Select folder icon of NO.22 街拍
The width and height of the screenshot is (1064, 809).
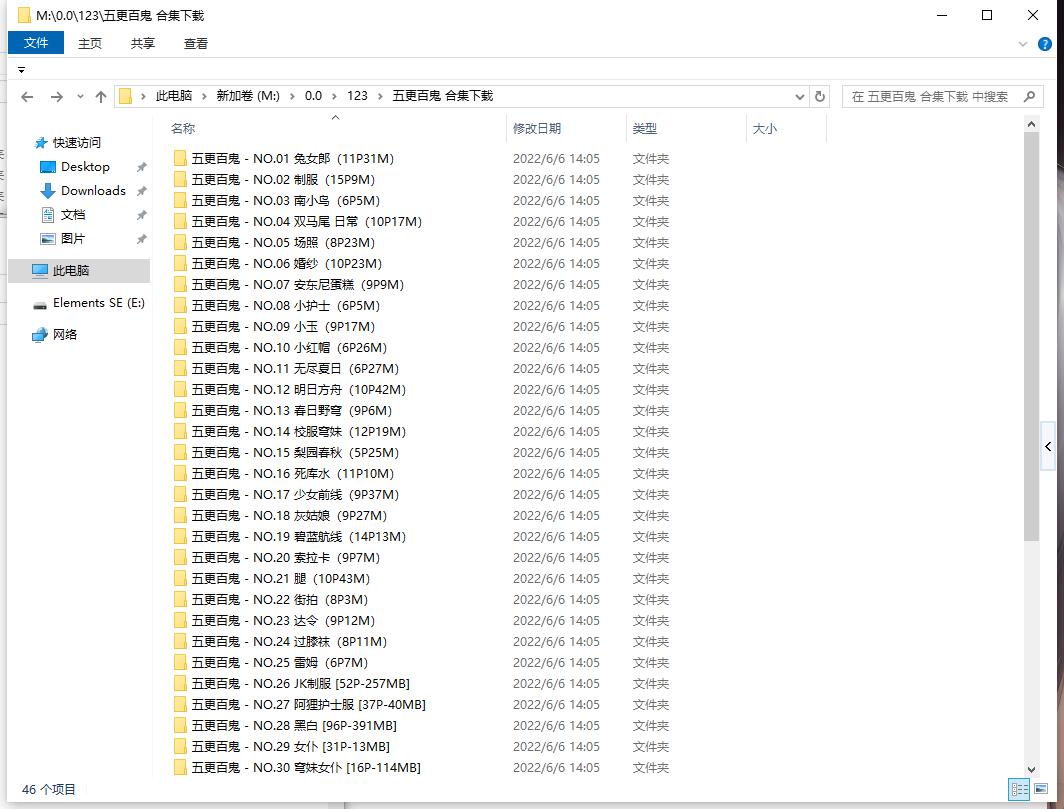coord(180,599)
